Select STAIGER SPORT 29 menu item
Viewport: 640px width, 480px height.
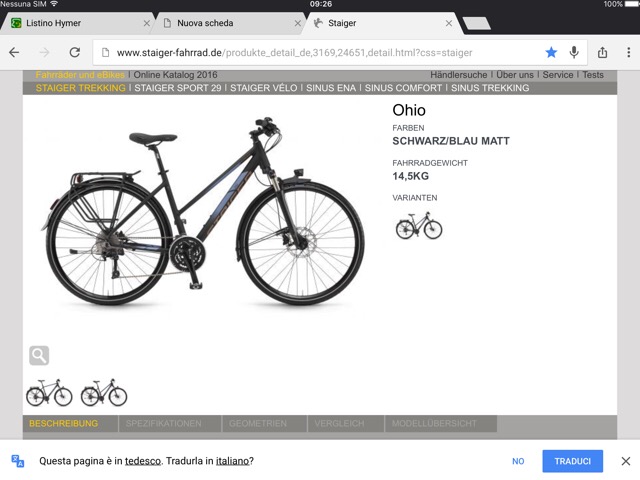178,88
